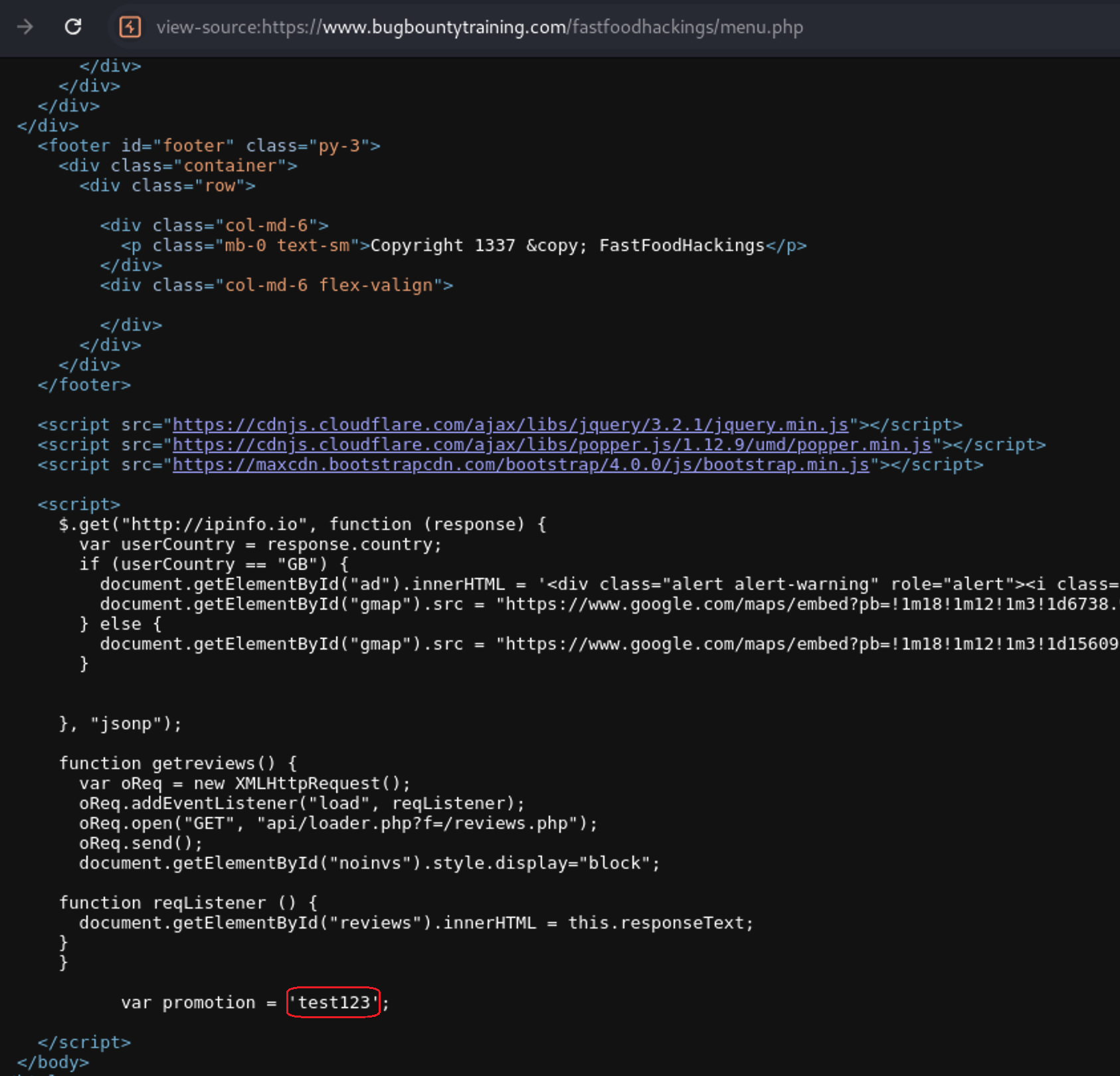Open the jquery.min.js script link
The image size is (1120, 1076).
tap(510, 425)
